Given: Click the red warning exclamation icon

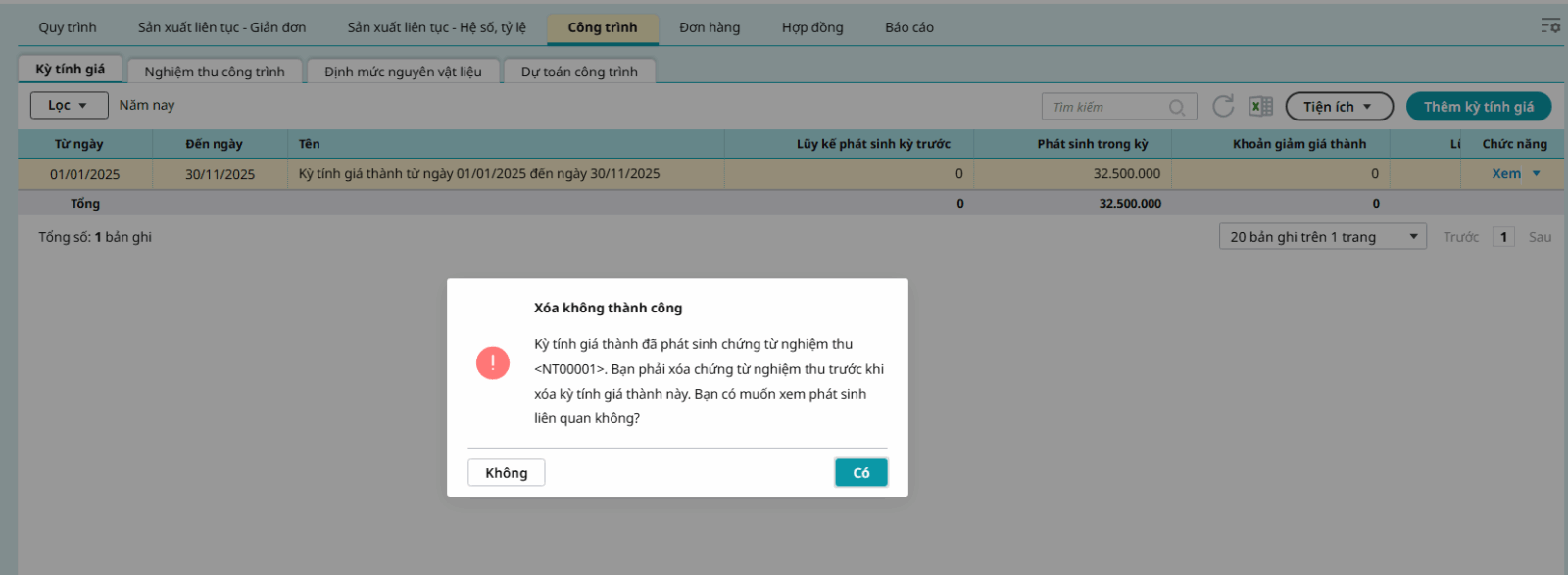Looking at the screenshot, I should (x=492, y=362).
